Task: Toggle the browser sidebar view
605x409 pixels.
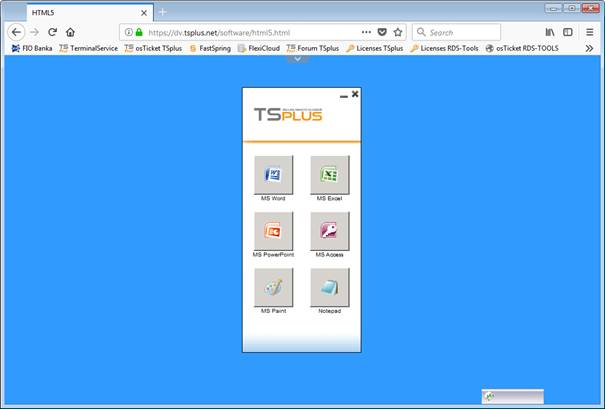Action: 568,32
